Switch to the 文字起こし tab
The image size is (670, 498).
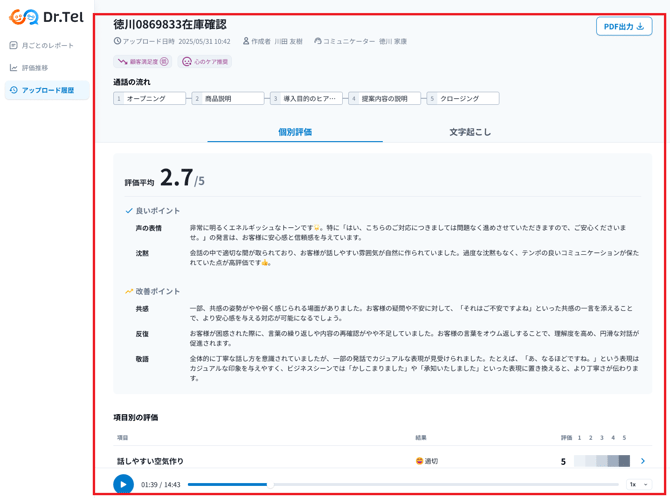pos(470,132)
